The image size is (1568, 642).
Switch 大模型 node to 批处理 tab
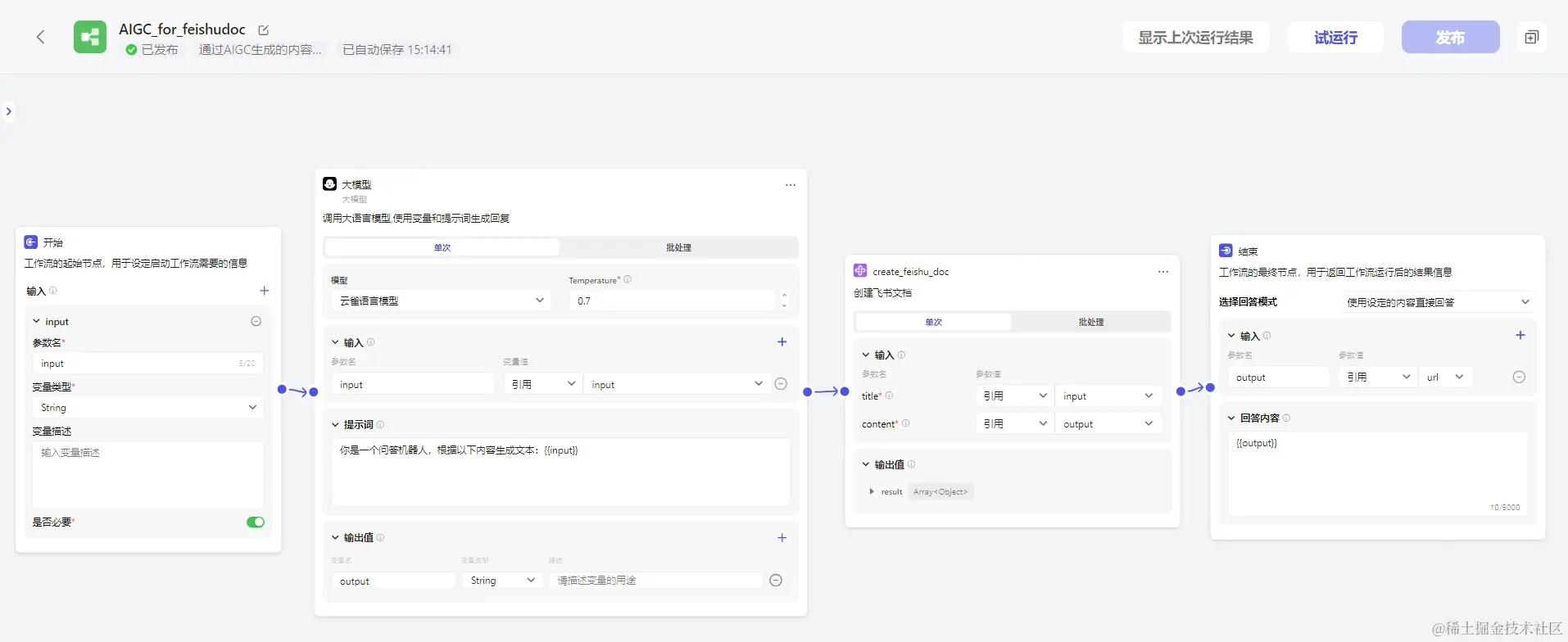pyautogui.click(x=678, y=247)
